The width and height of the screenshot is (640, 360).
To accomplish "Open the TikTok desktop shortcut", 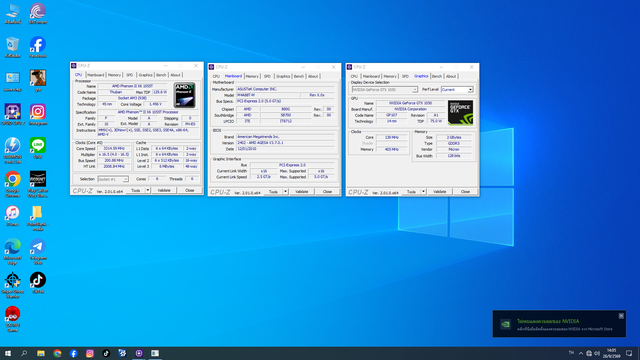I will coord(38,283).
